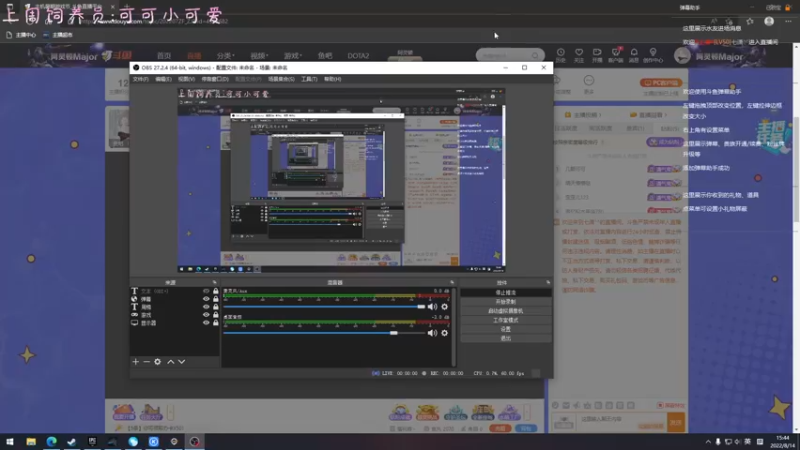Open Microsoft Edge from the taskbar
This screenshot has height=450, width=800.
[x=52, y=442]
